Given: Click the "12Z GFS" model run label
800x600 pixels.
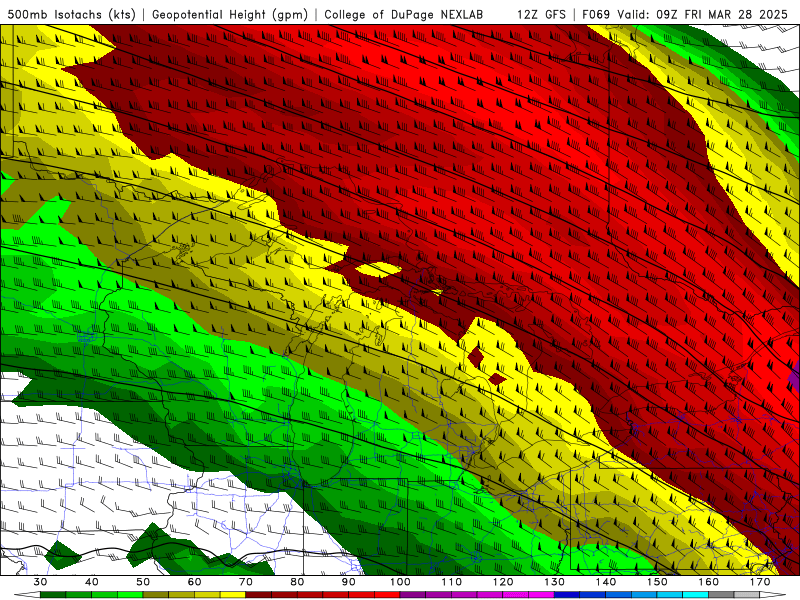Looking at the screenshot, I should pos(541,14).
